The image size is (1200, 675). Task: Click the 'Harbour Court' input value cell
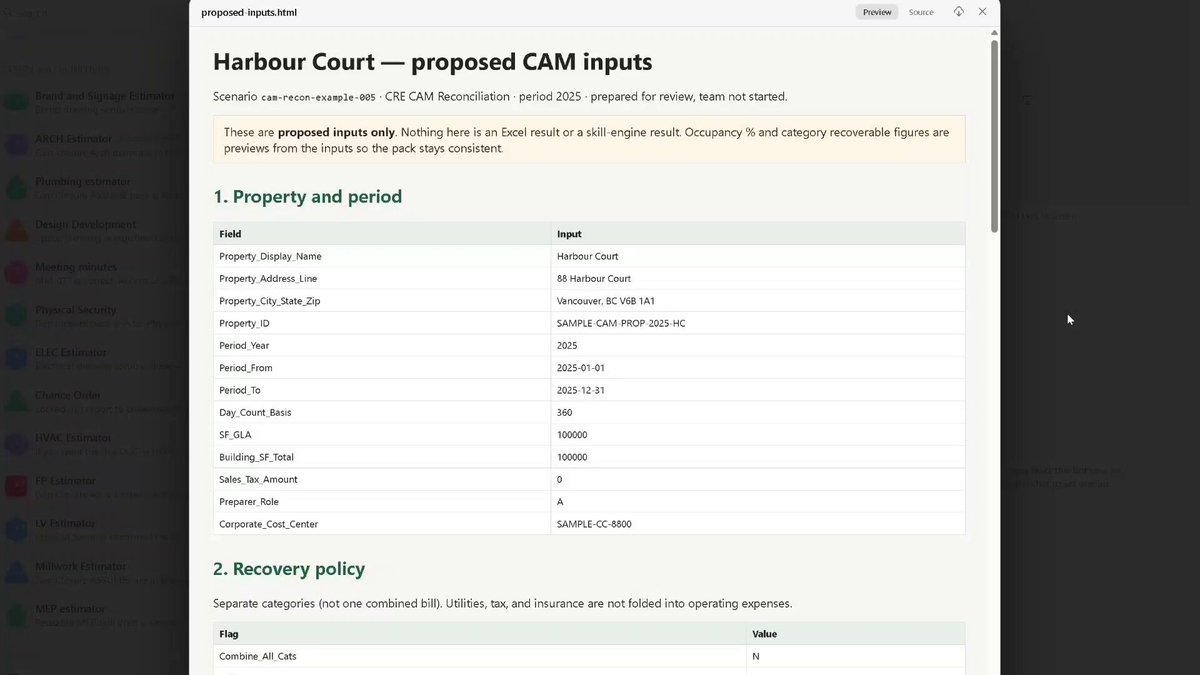pyautogui.click(x=758, y=256)
